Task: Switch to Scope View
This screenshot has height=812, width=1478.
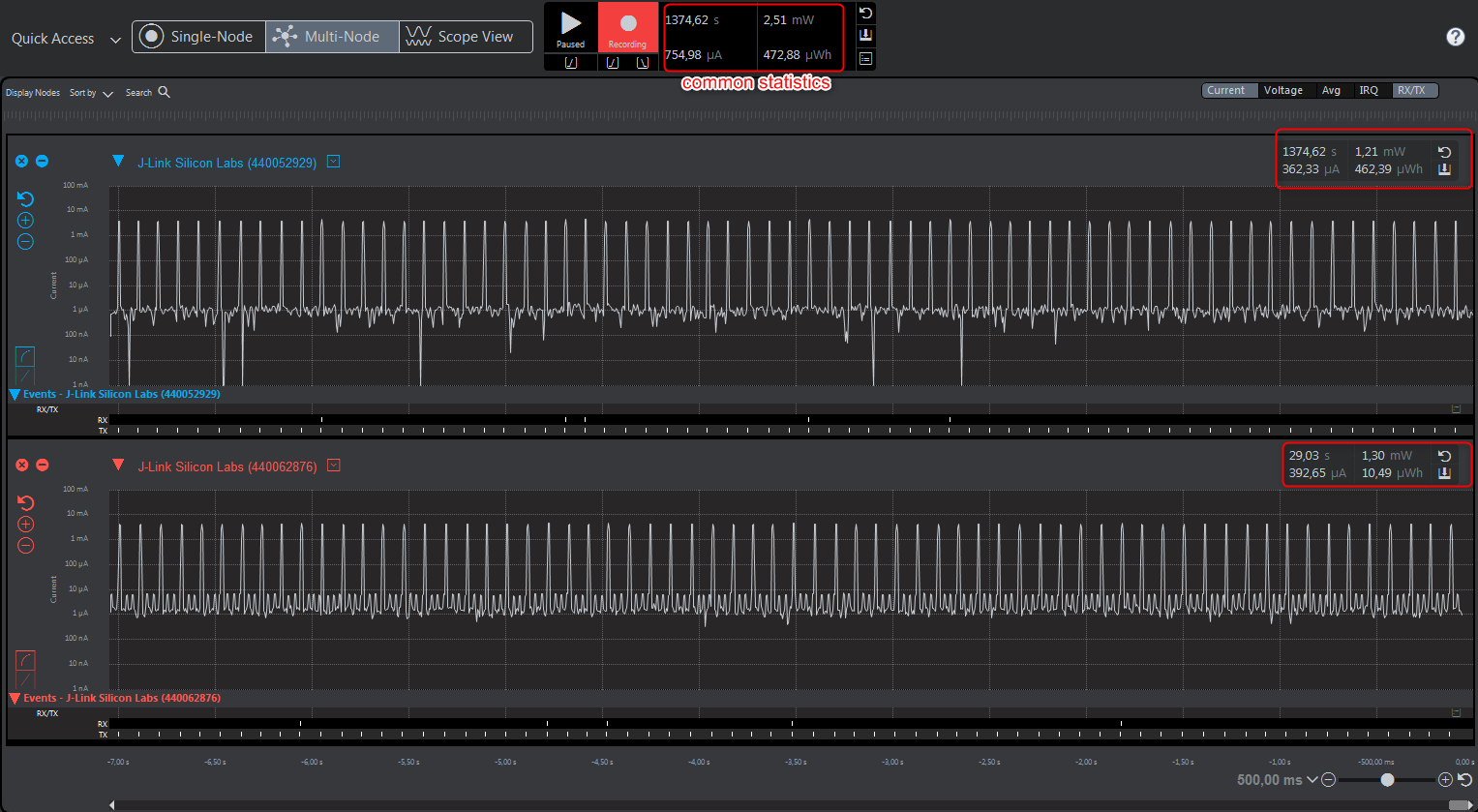Action: (466, 37)
